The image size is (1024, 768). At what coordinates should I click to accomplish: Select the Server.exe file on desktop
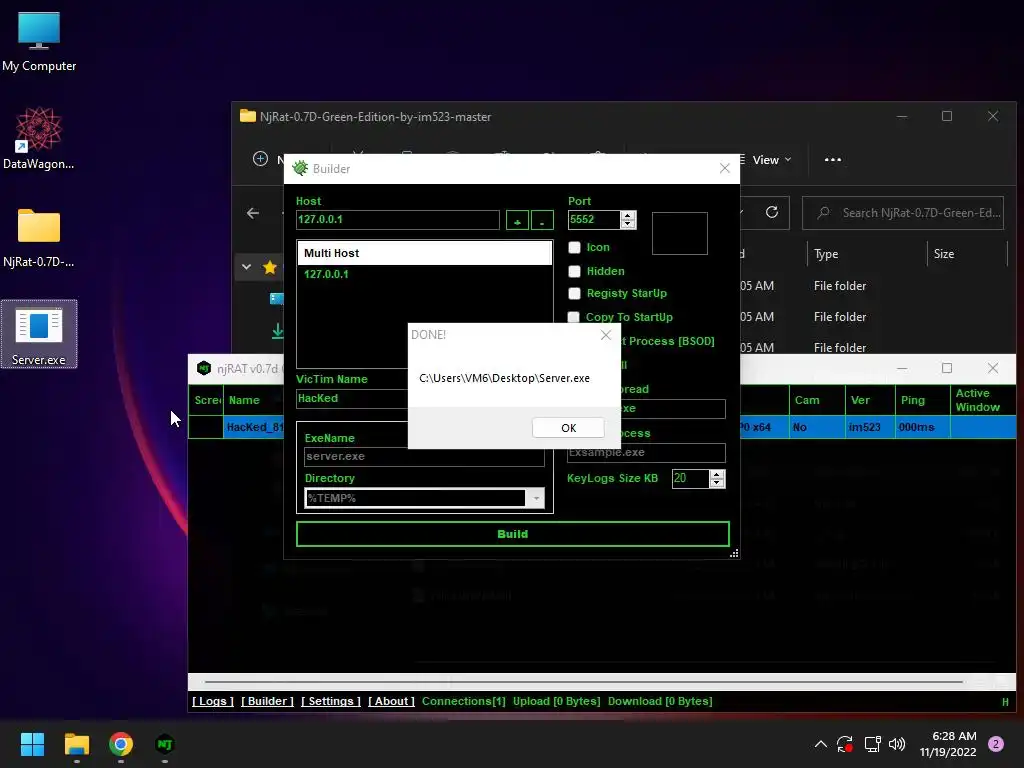click(x=39, y=334)
